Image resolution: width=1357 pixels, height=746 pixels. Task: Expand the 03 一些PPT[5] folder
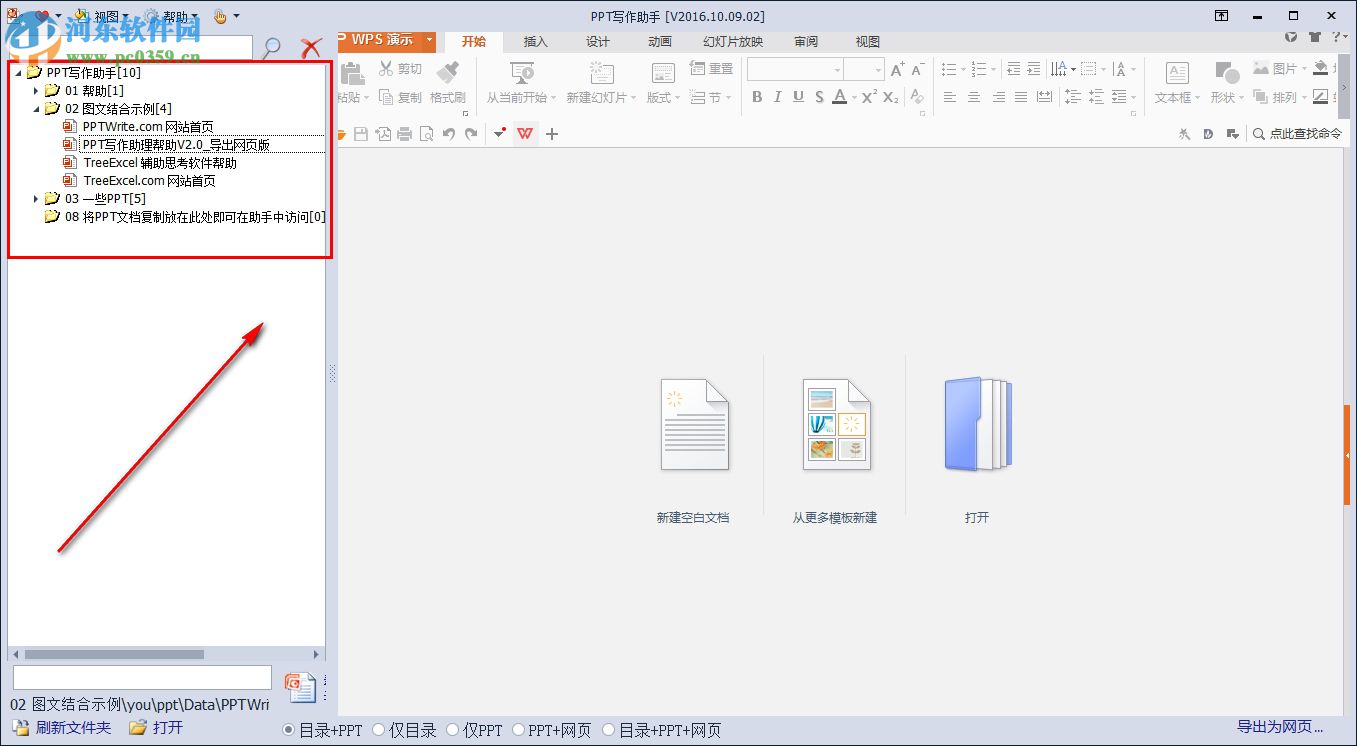[x=36, y=199]
